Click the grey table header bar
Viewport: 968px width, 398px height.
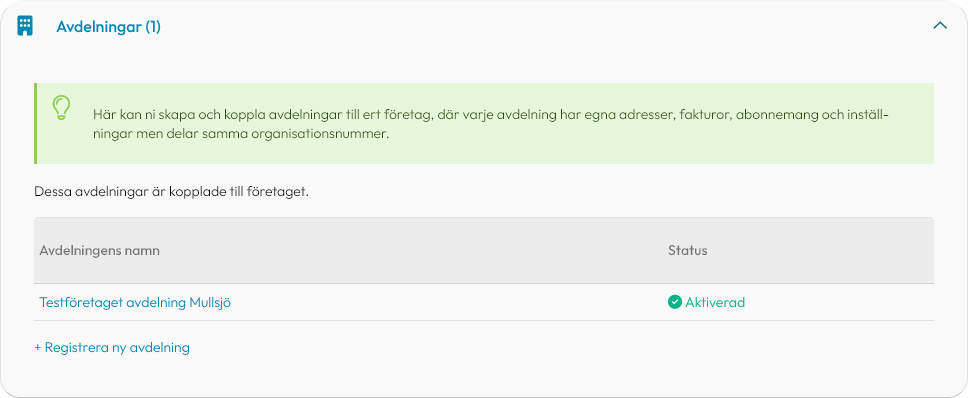tap(484, 251)
